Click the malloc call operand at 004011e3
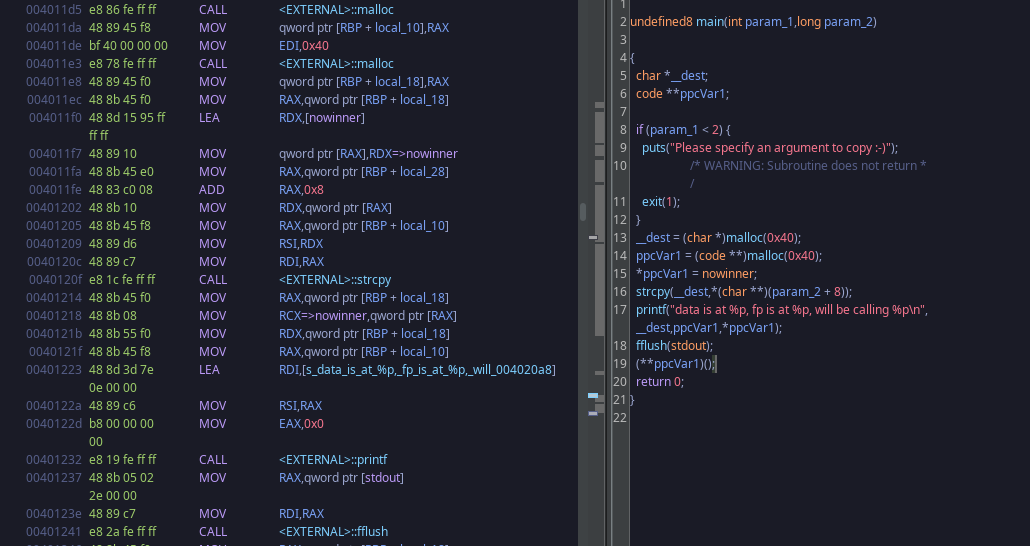The image size is (1030, 546). pyautogui.click(x=336, y=64)
